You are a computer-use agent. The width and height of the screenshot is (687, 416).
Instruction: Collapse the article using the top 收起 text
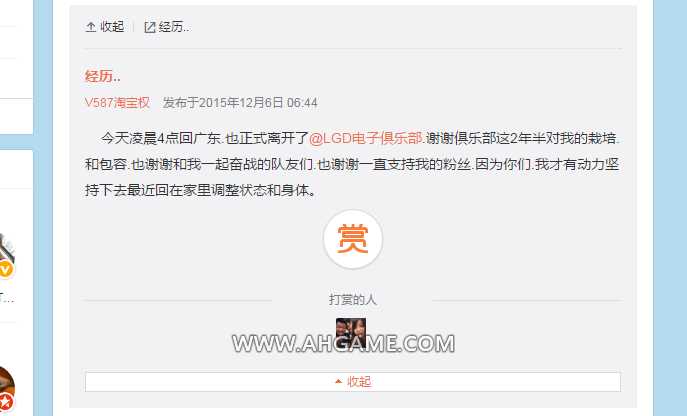click(x=112, y=27)
